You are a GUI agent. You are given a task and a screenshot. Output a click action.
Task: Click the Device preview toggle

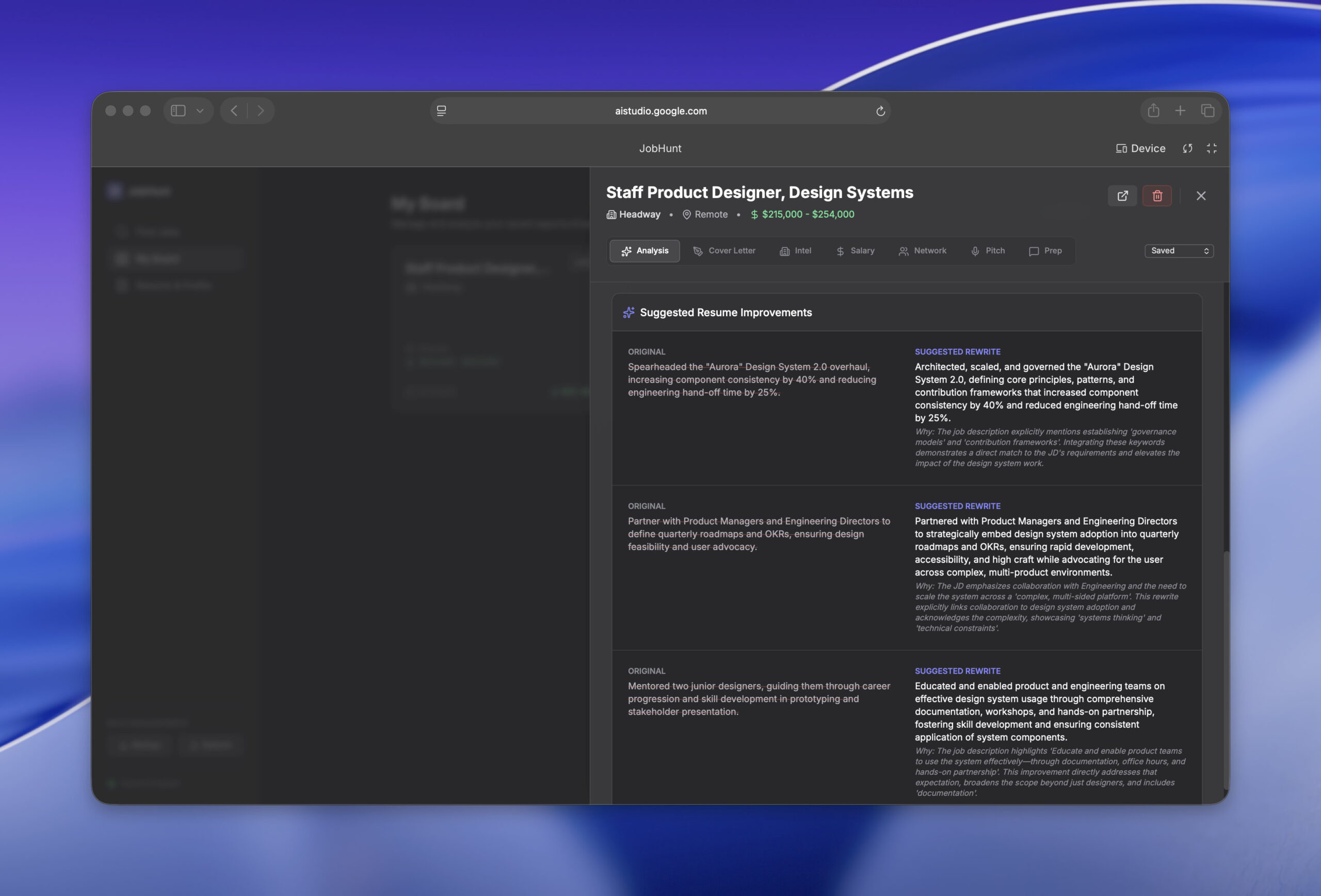click(x=1140, y=148)
